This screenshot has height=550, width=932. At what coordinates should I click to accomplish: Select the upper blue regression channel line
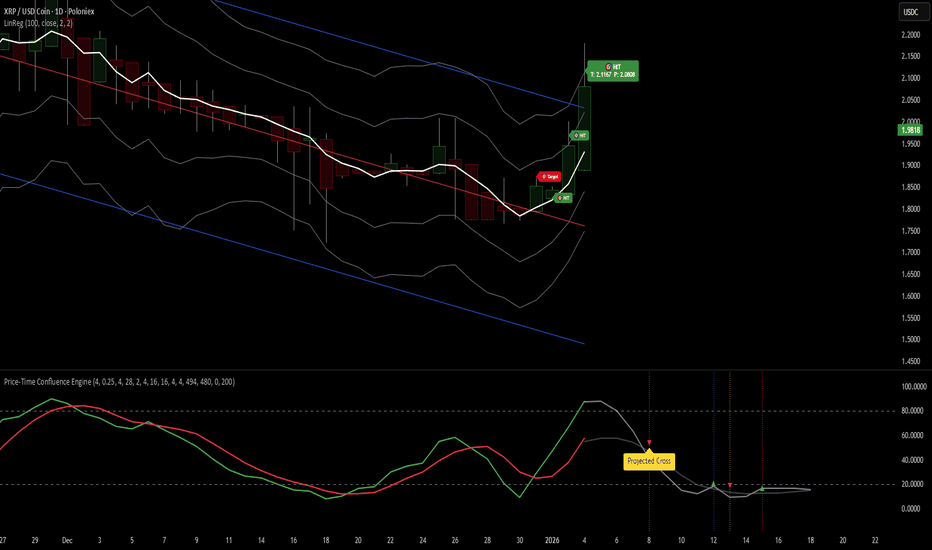(398, 54)
